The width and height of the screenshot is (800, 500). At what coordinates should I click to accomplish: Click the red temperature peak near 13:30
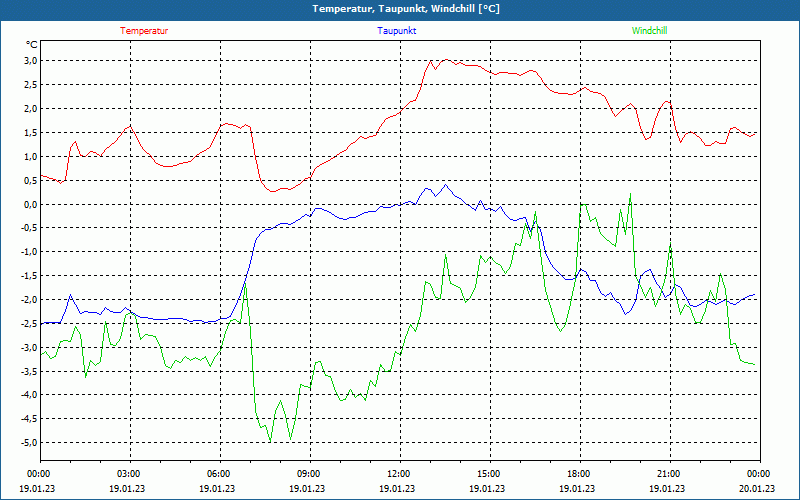[x=446, y=60]
